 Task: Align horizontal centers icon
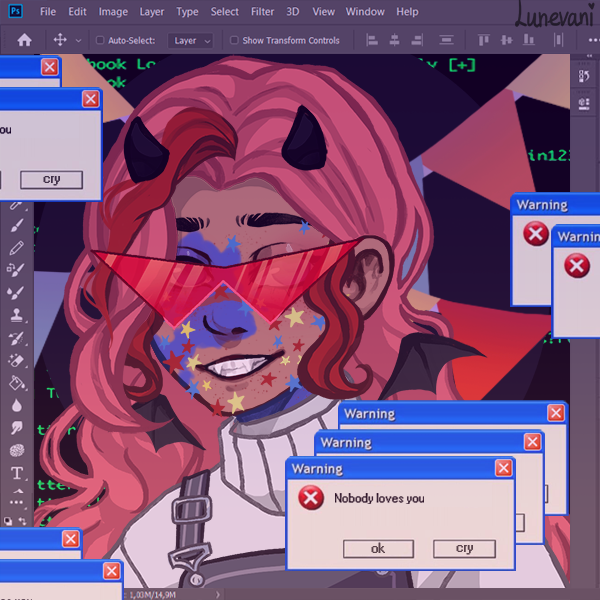coord(394,40)
